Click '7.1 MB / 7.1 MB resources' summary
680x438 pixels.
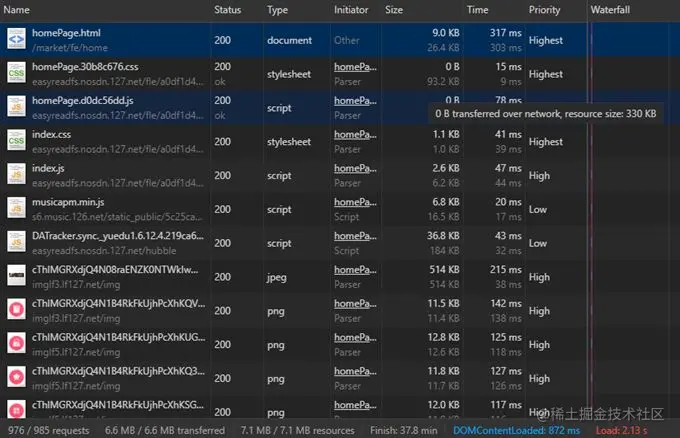(298, 430)
